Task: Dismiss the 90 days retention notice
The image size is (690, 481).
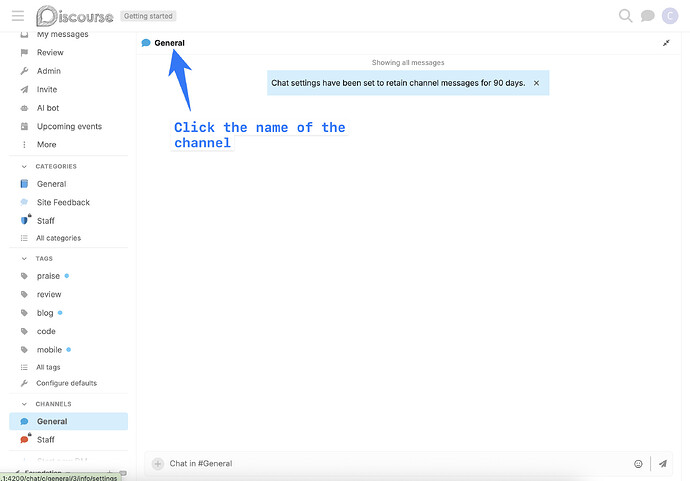Action: point(536,83)
